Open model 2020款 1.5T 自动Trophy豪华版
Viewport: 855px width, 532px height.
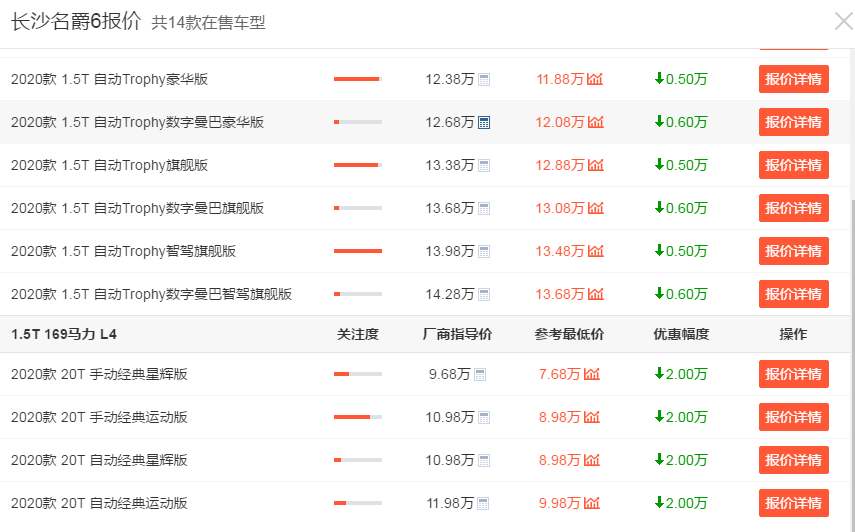tap(110, 79)
